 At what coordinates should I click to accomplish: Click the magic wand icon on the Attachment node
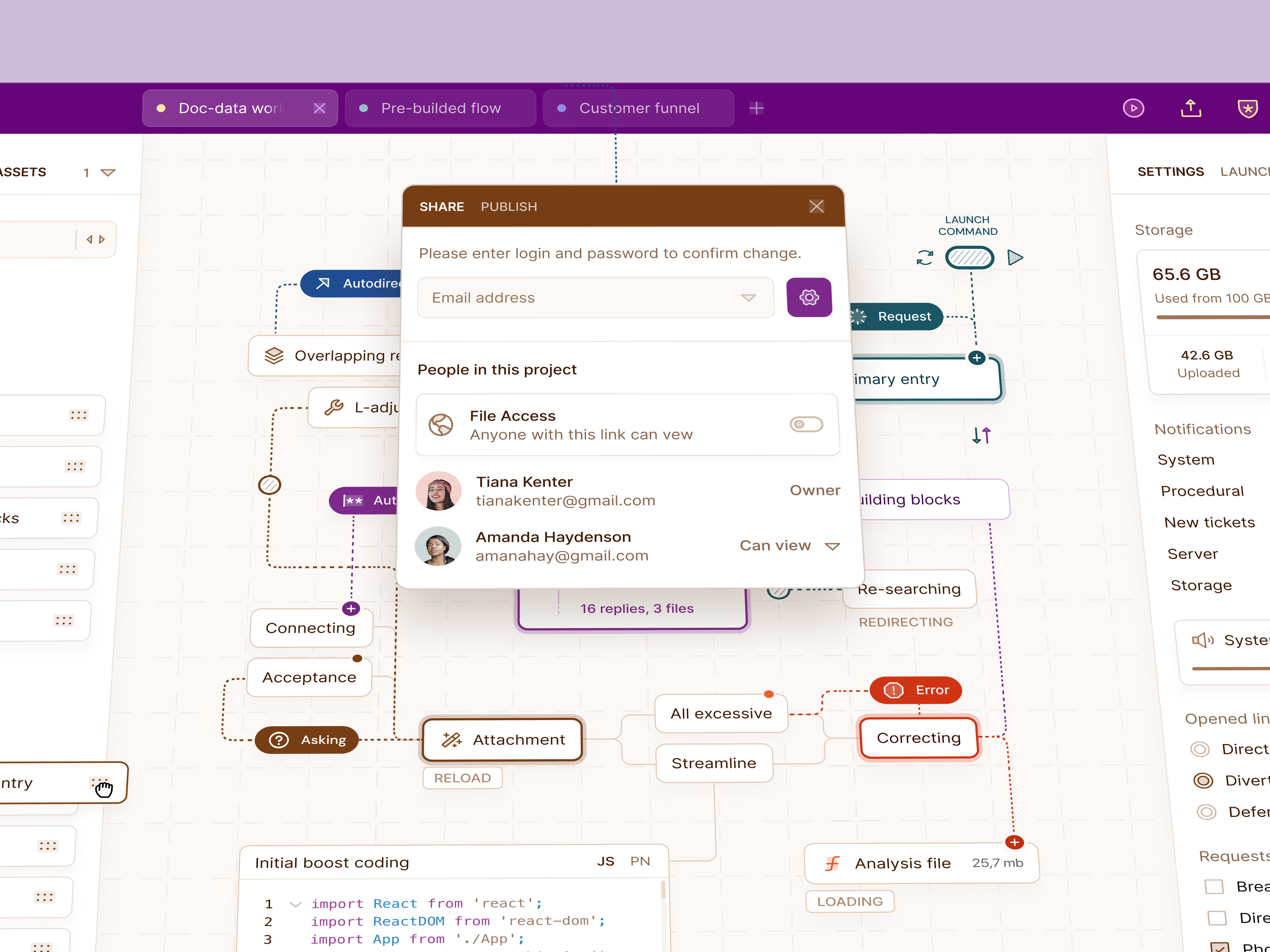tap(452, 740)
